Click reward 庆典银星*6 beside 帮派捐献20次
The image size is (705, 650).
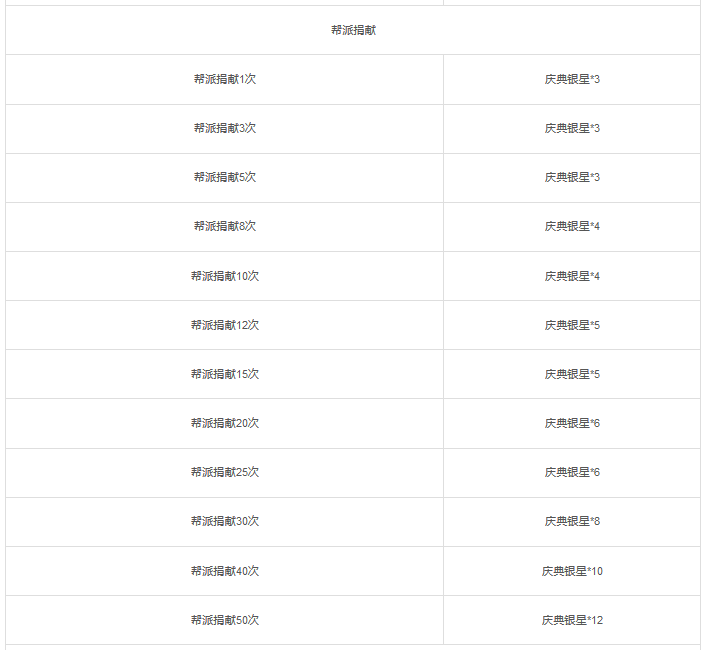(x=572, y=423)
